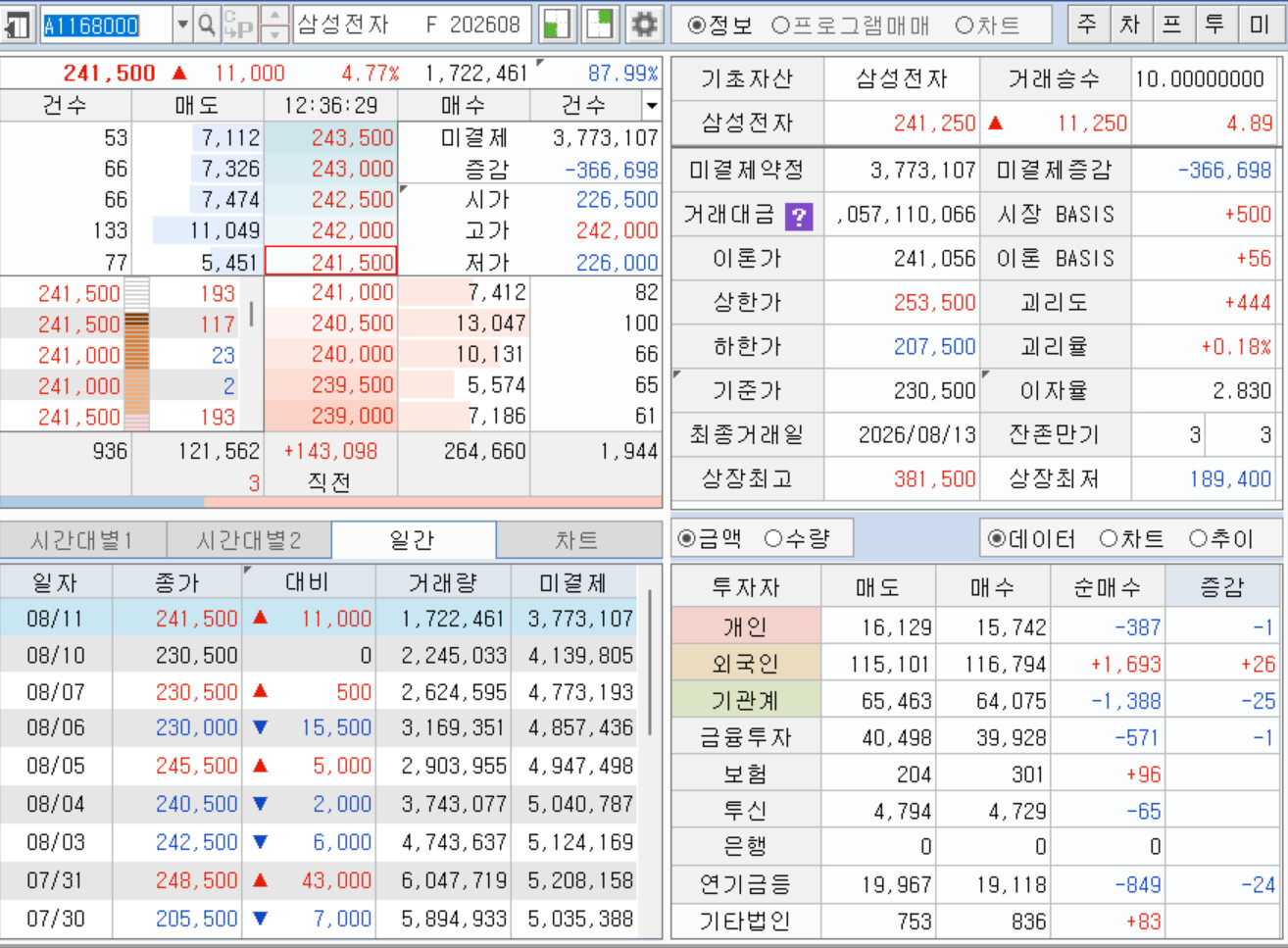Click the 순매수 column header
Viewport: 1288px width, 948px height.
pos(1108,587)
